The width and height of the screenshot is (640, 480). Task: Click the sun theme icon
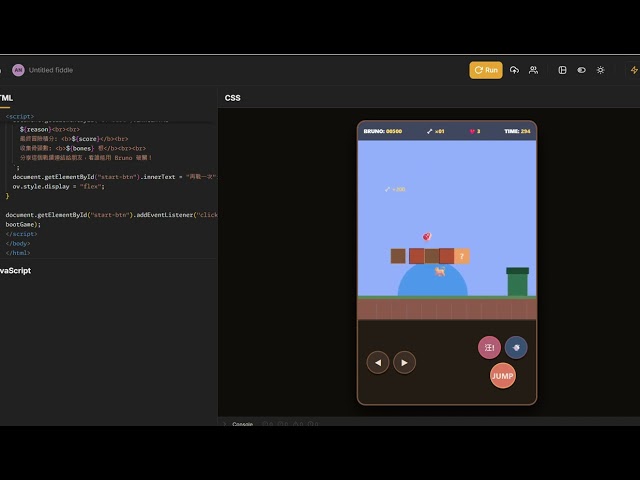click(x=600, y=70)
